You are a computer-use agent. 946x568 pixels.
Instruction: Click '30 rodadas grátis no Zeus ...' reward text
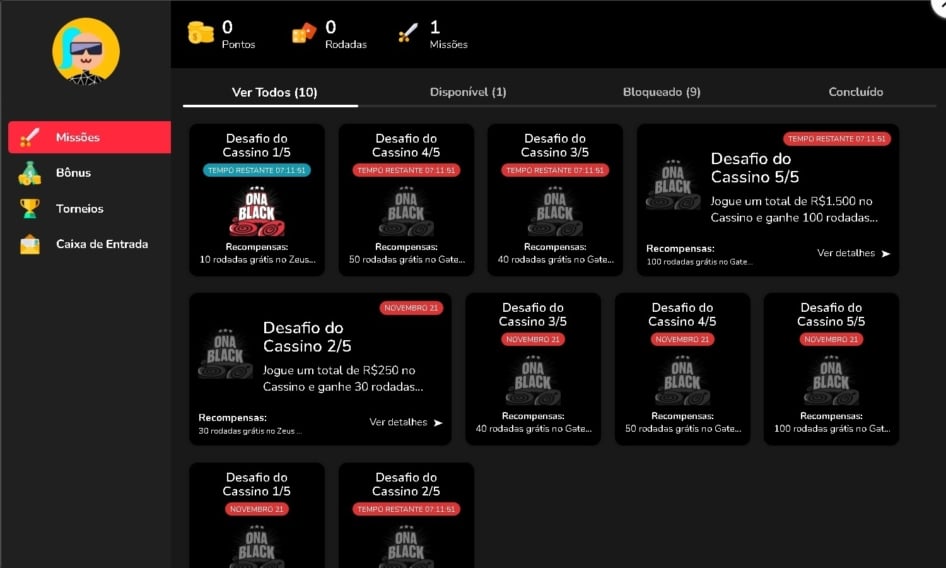point(250,431)
